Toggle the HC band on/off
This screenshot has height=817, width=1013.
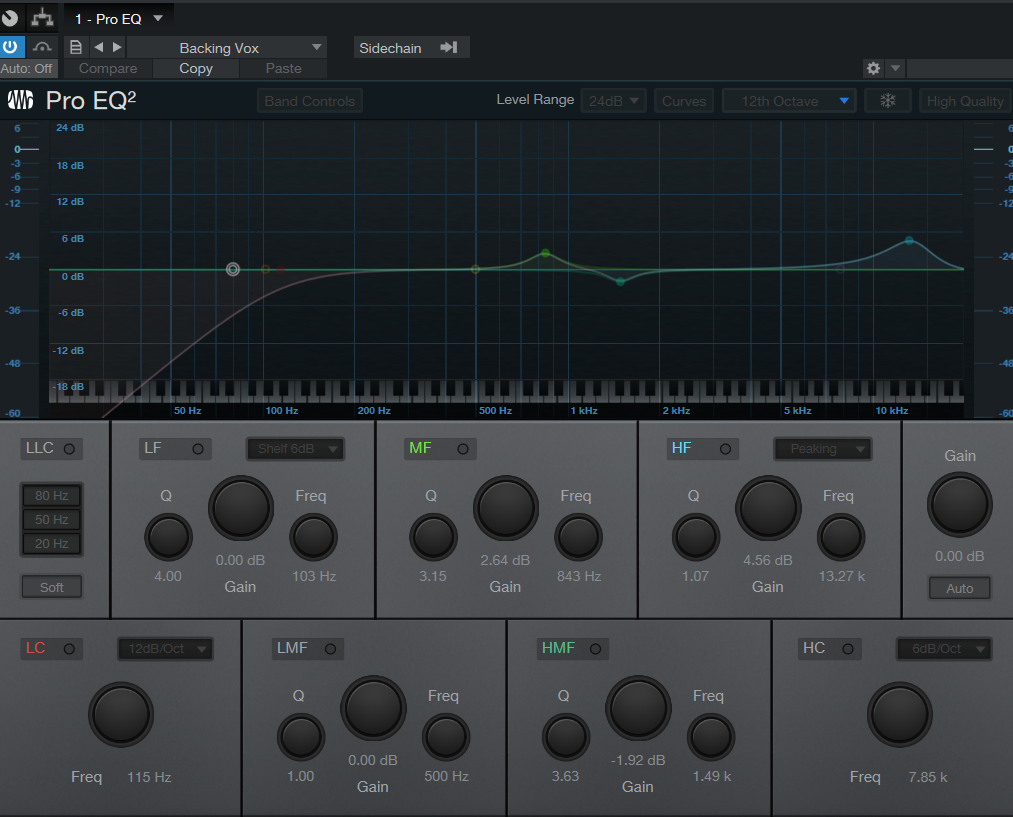(848, 648)
